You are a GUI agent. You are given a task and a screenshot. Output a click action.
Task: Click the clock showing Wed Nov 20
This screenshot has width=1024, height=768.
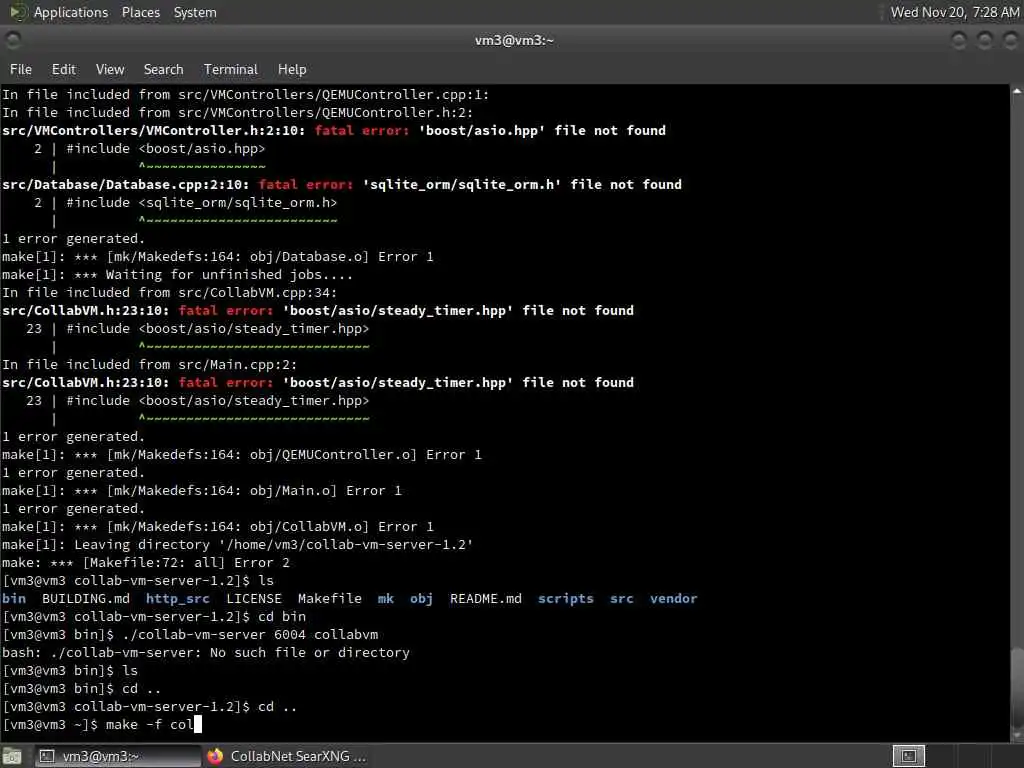[x=954, y=12]
